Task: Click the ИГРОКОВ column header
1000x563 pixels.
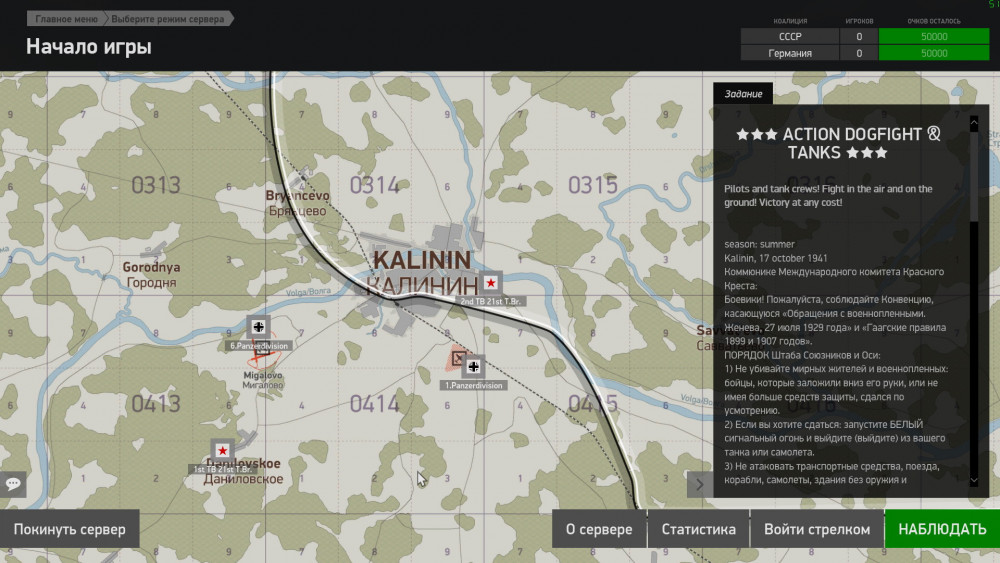Action: tap(859, 21)
